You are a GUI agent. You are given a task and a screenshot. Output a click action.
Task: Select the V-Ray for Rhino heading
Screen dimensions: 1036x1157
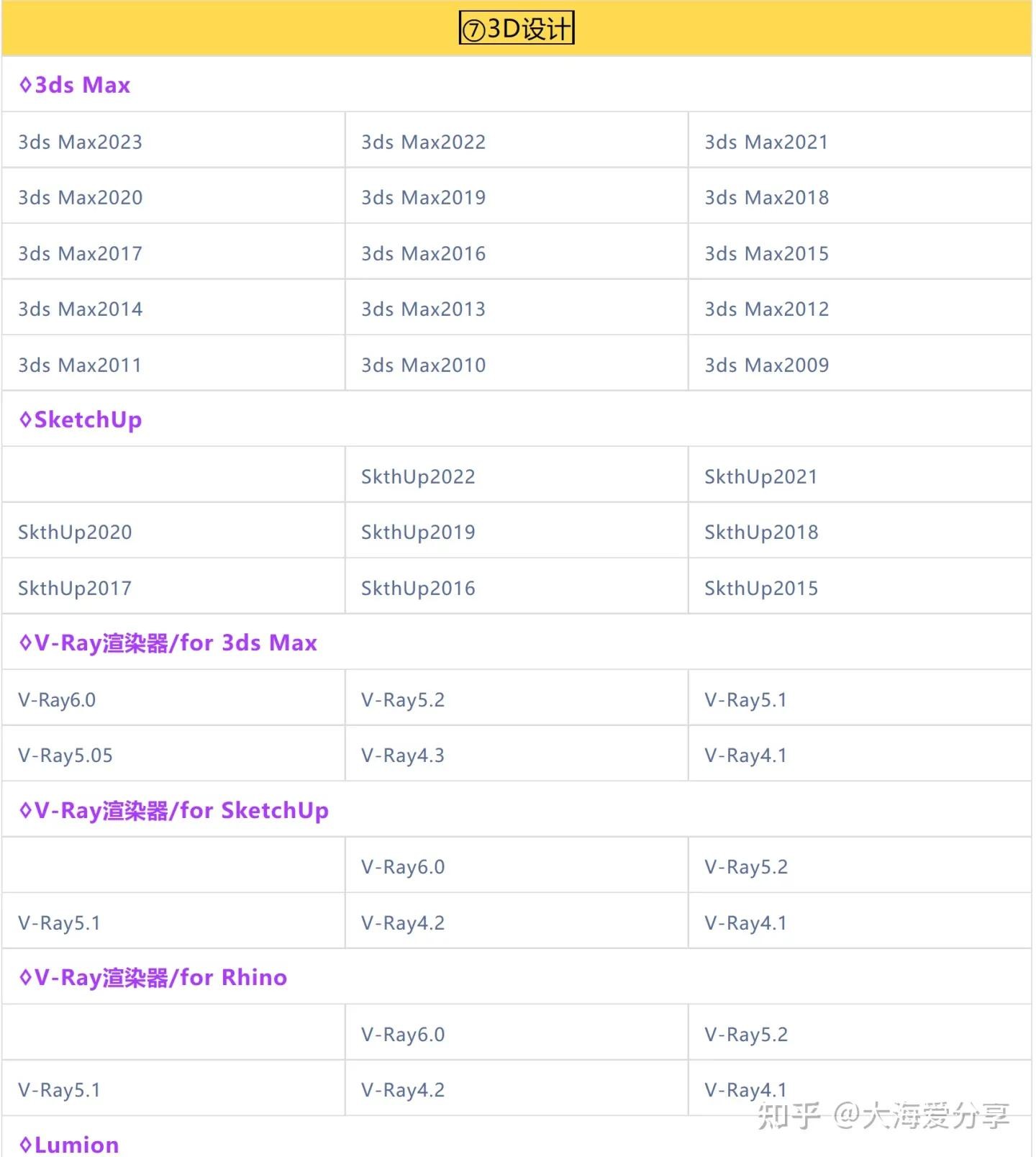click(x=153, y=977)
